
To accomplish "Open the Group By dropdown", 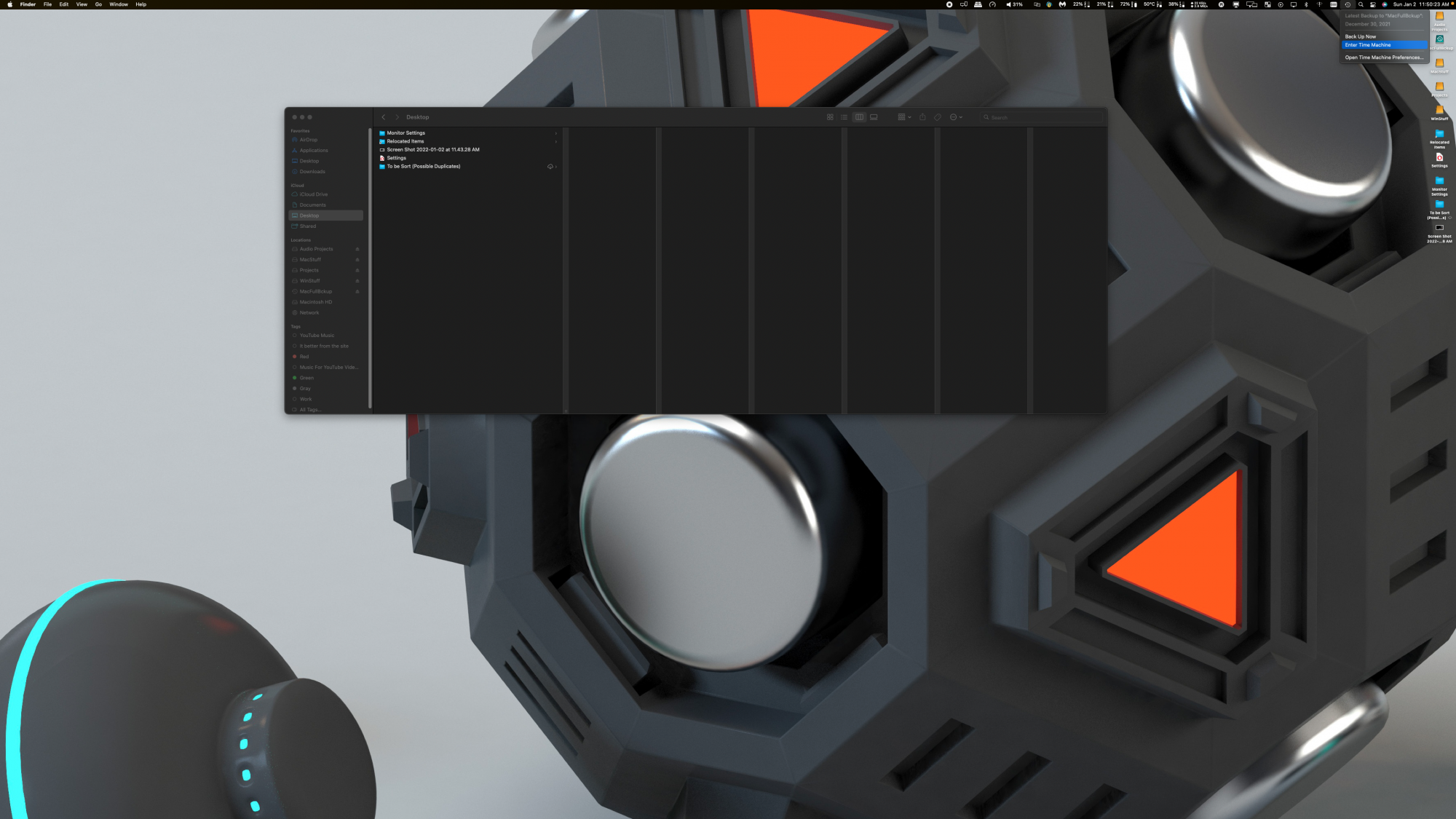I will (x=904, y=117).
